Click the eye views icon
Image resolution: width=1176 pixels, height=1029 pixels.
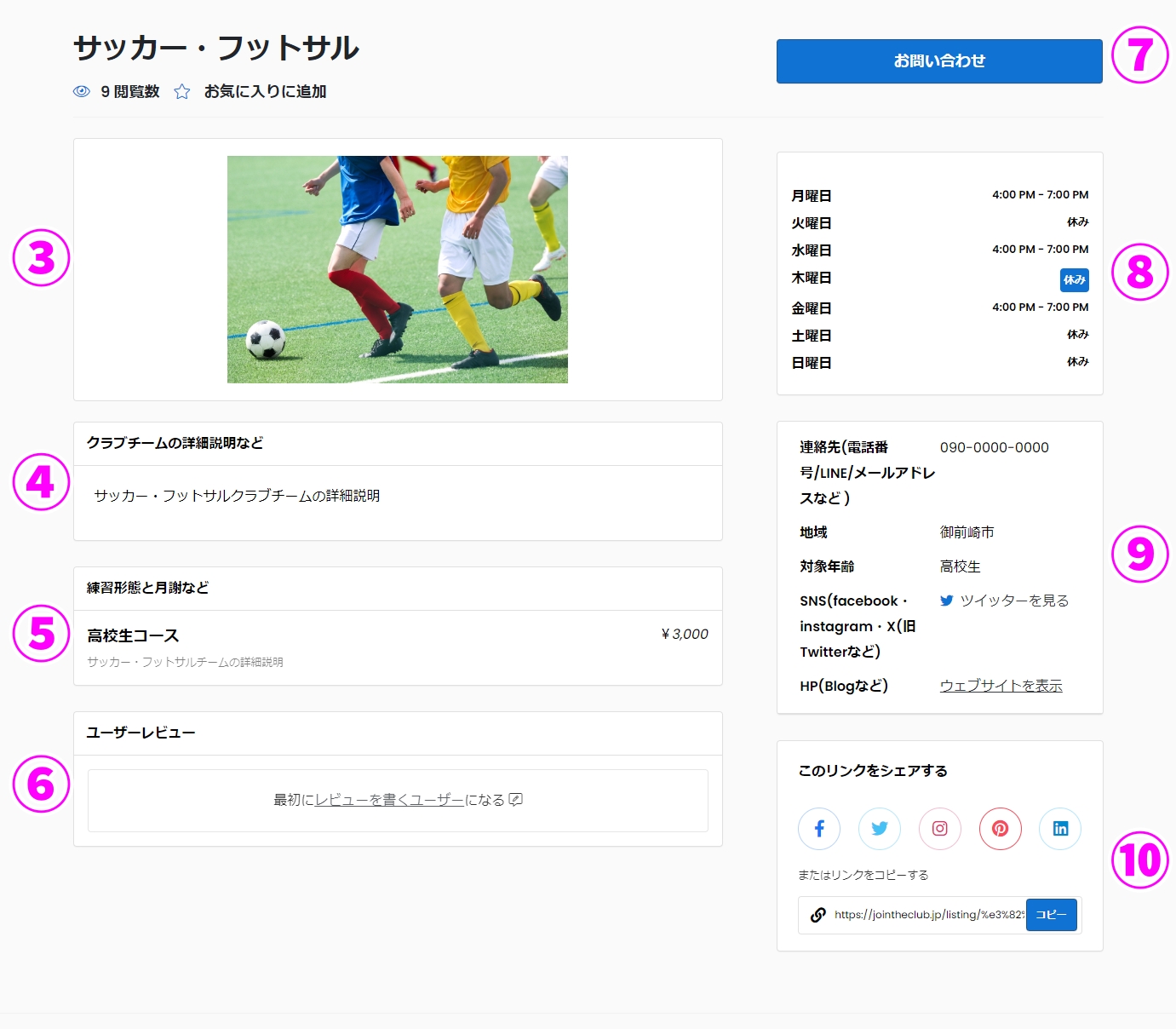tap(82, 92)
